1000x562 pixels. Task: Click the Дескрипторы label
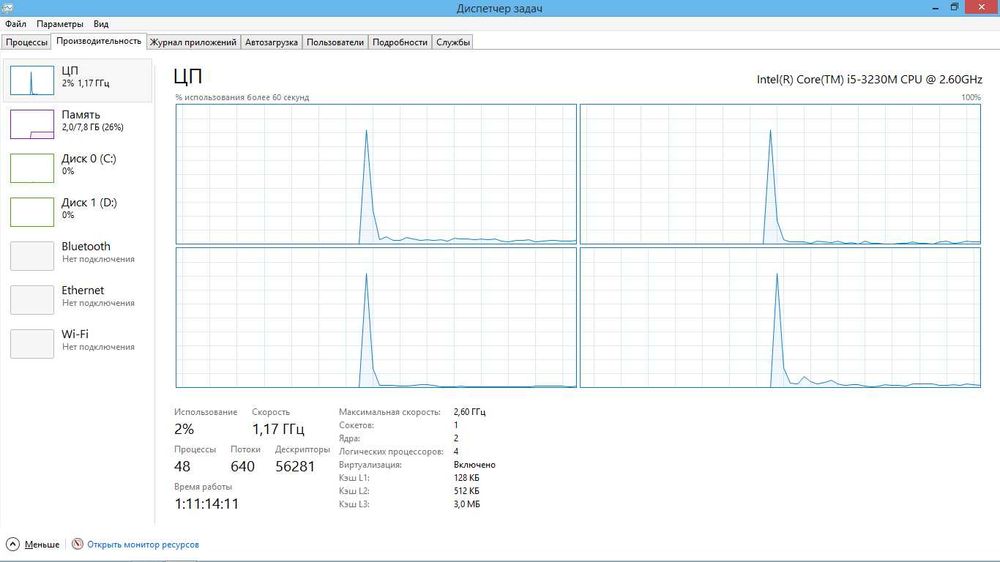pyautogui.click(x=302, y=450)
